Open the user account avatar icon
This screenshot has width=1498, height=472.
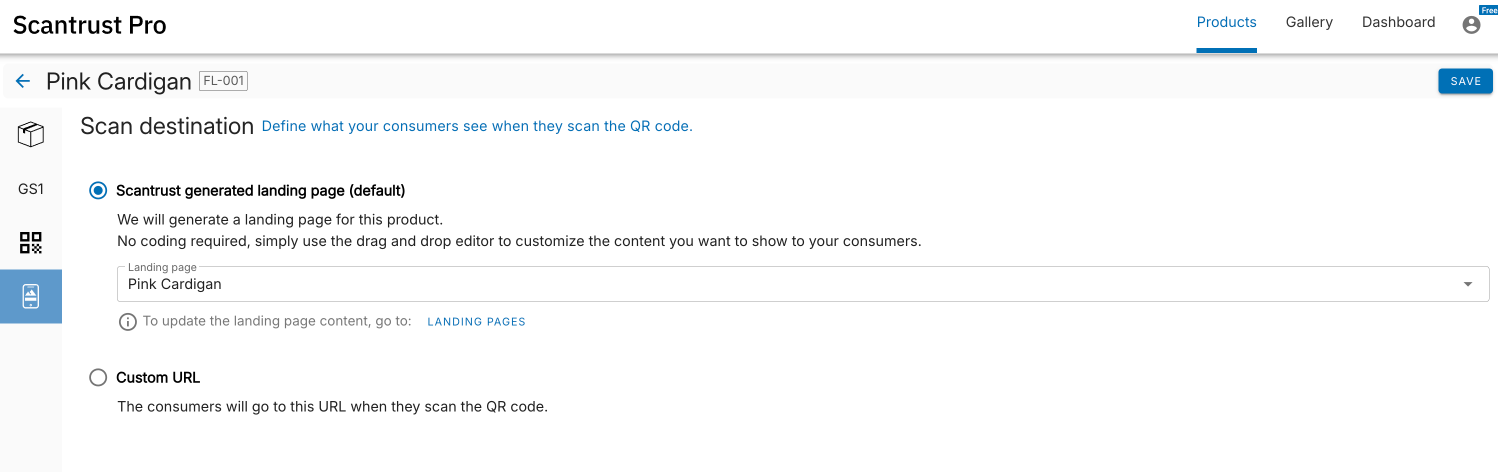(1471, 25)
